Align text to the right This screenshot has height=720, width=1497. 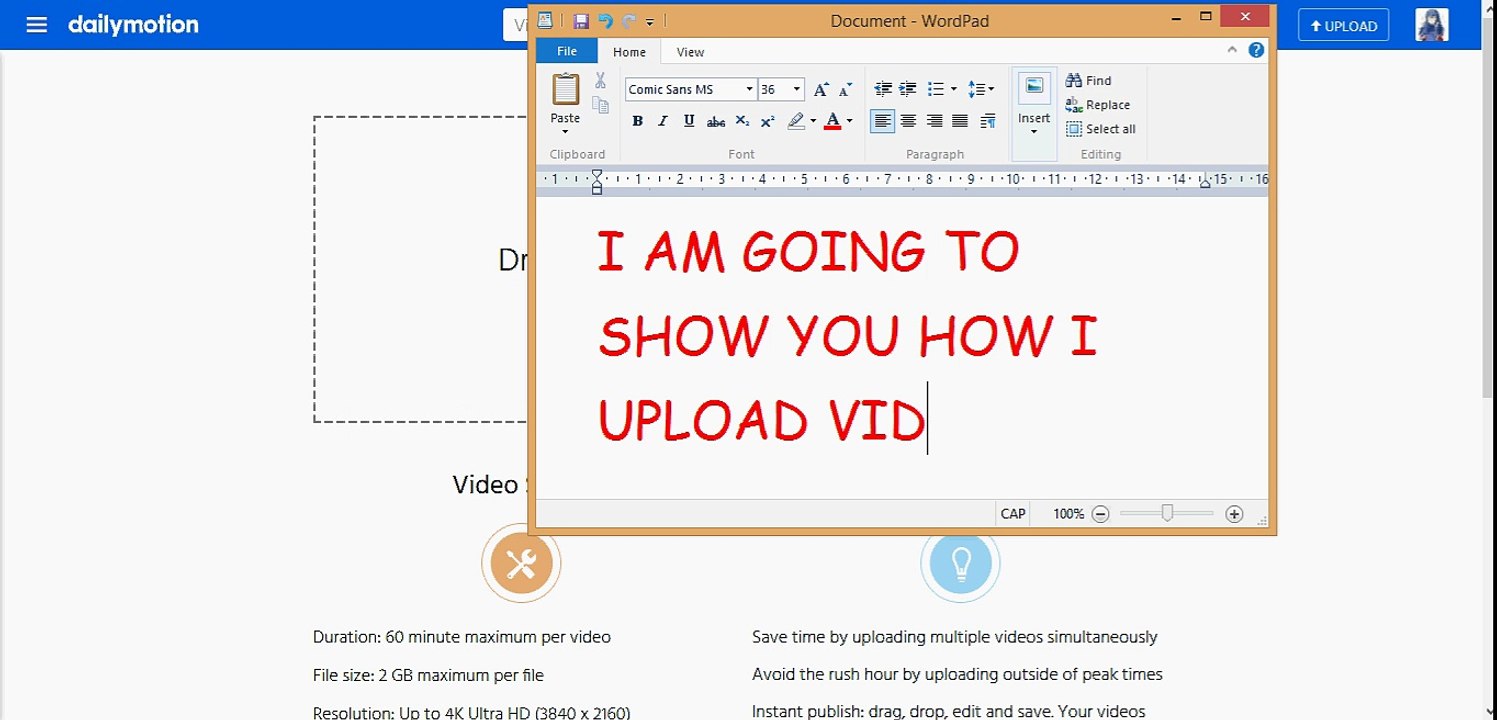pos(934,121)
